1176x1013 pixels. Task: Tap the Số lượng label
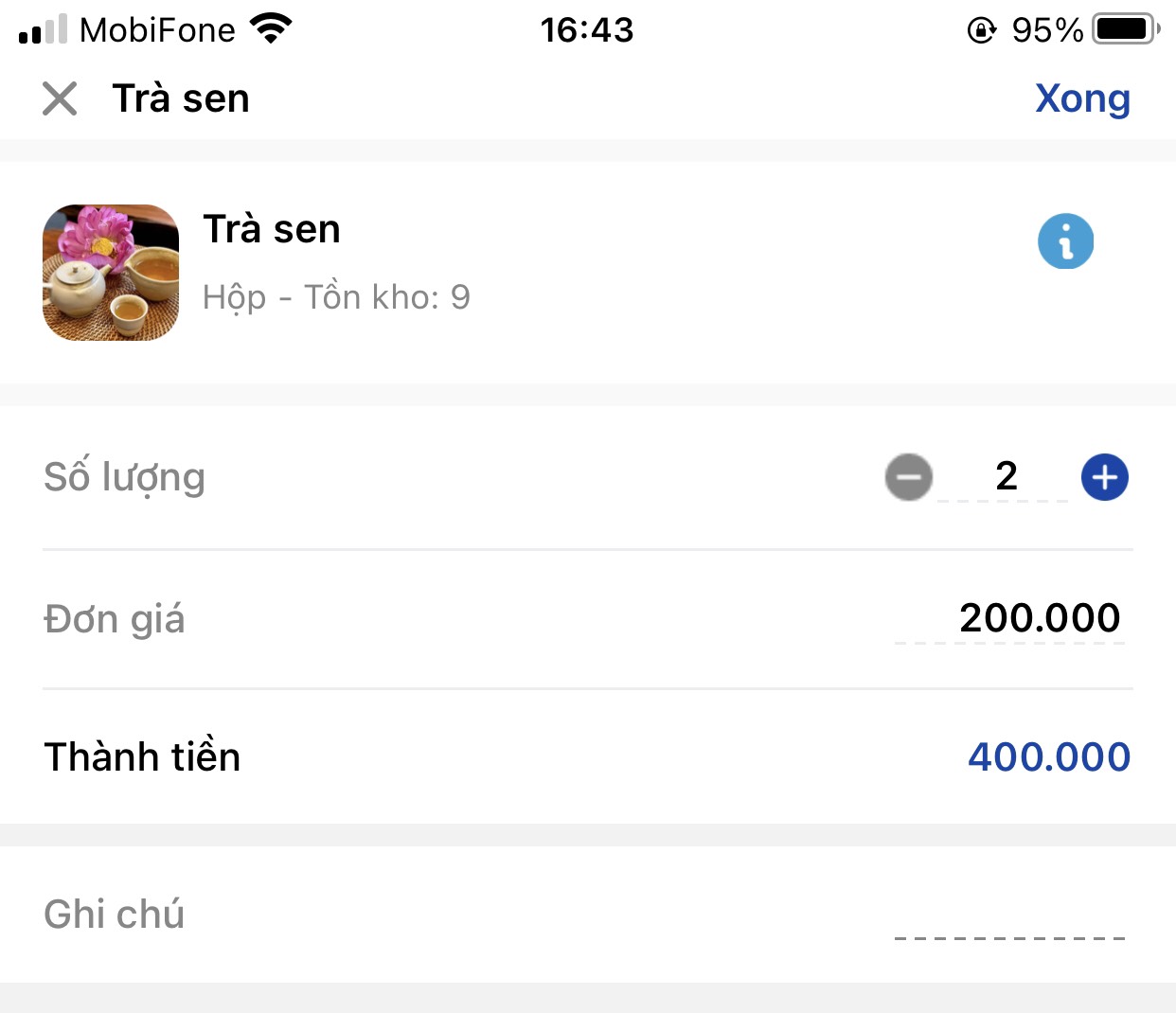point(124,477)
